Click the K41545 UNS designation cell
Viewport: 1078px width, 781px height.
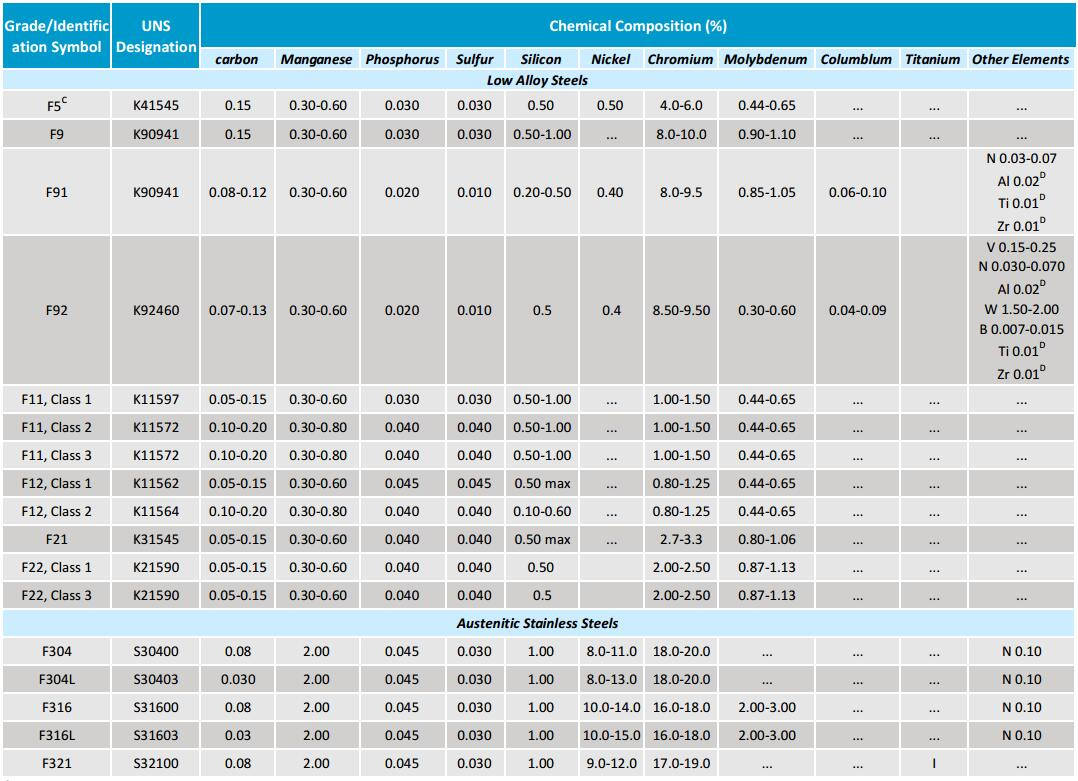click(156, 105)
